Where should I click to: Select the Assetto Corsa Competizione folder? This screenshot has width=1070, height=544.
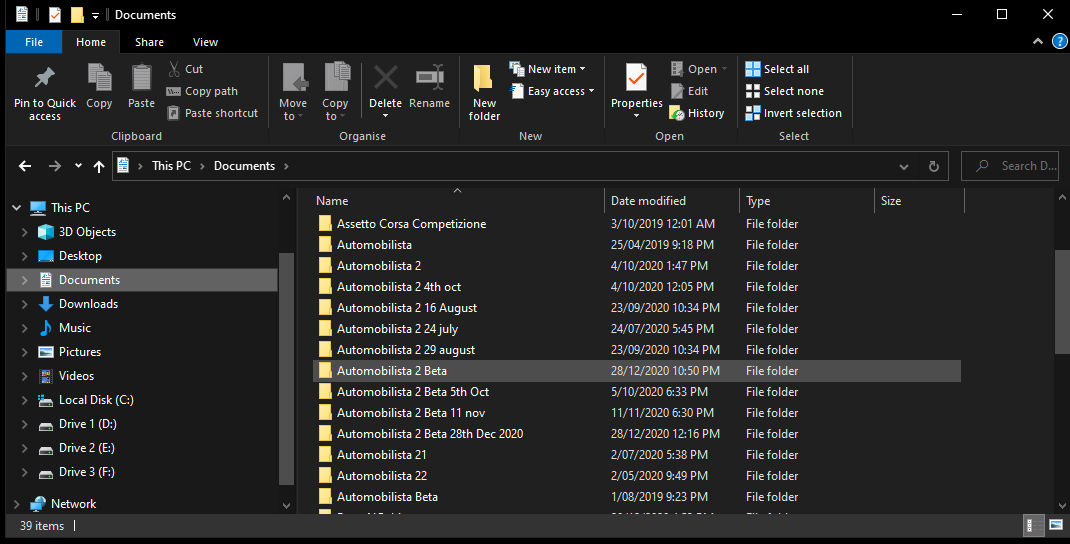[411, 224]
